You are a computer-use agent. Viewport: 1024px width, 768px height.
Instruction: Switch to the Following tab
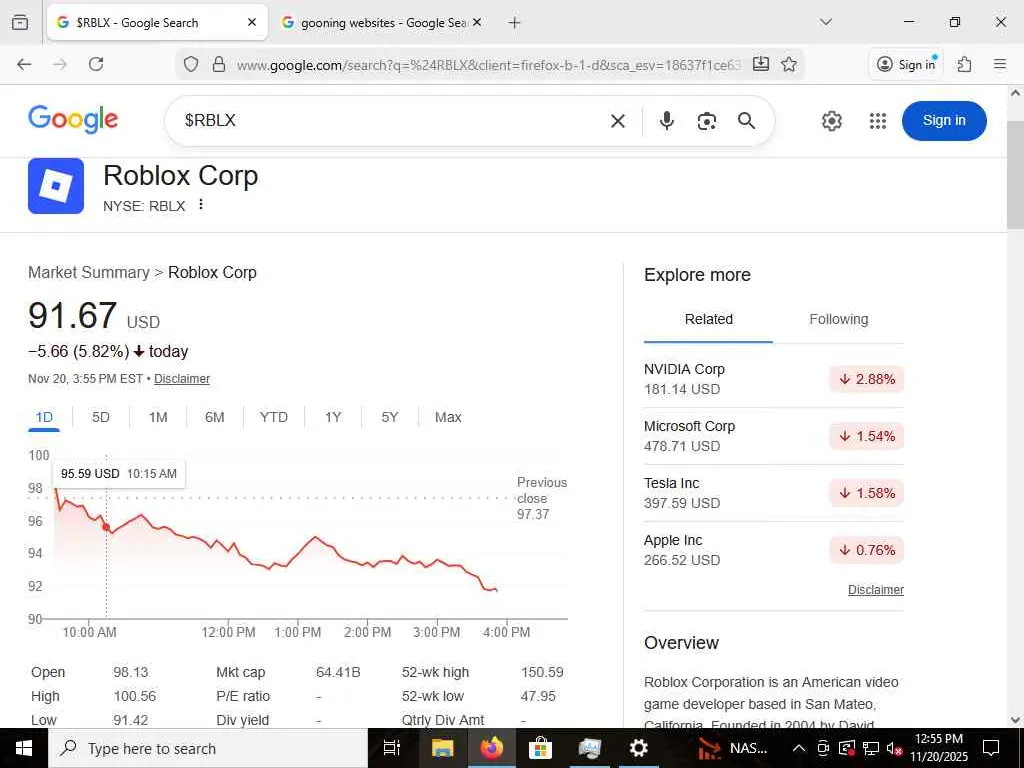[838, 320]
